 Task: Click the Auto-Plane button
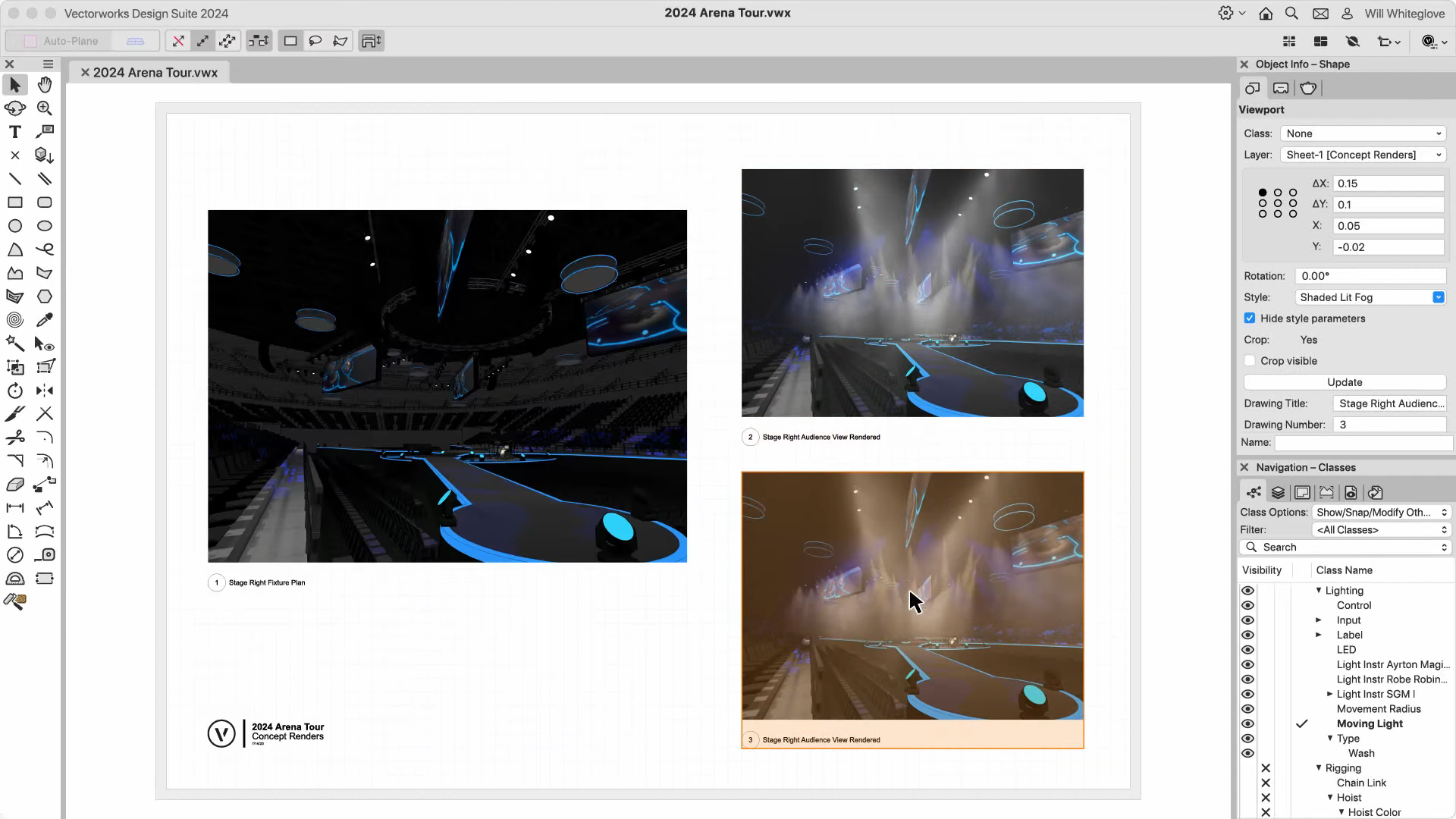coord(61,41)
